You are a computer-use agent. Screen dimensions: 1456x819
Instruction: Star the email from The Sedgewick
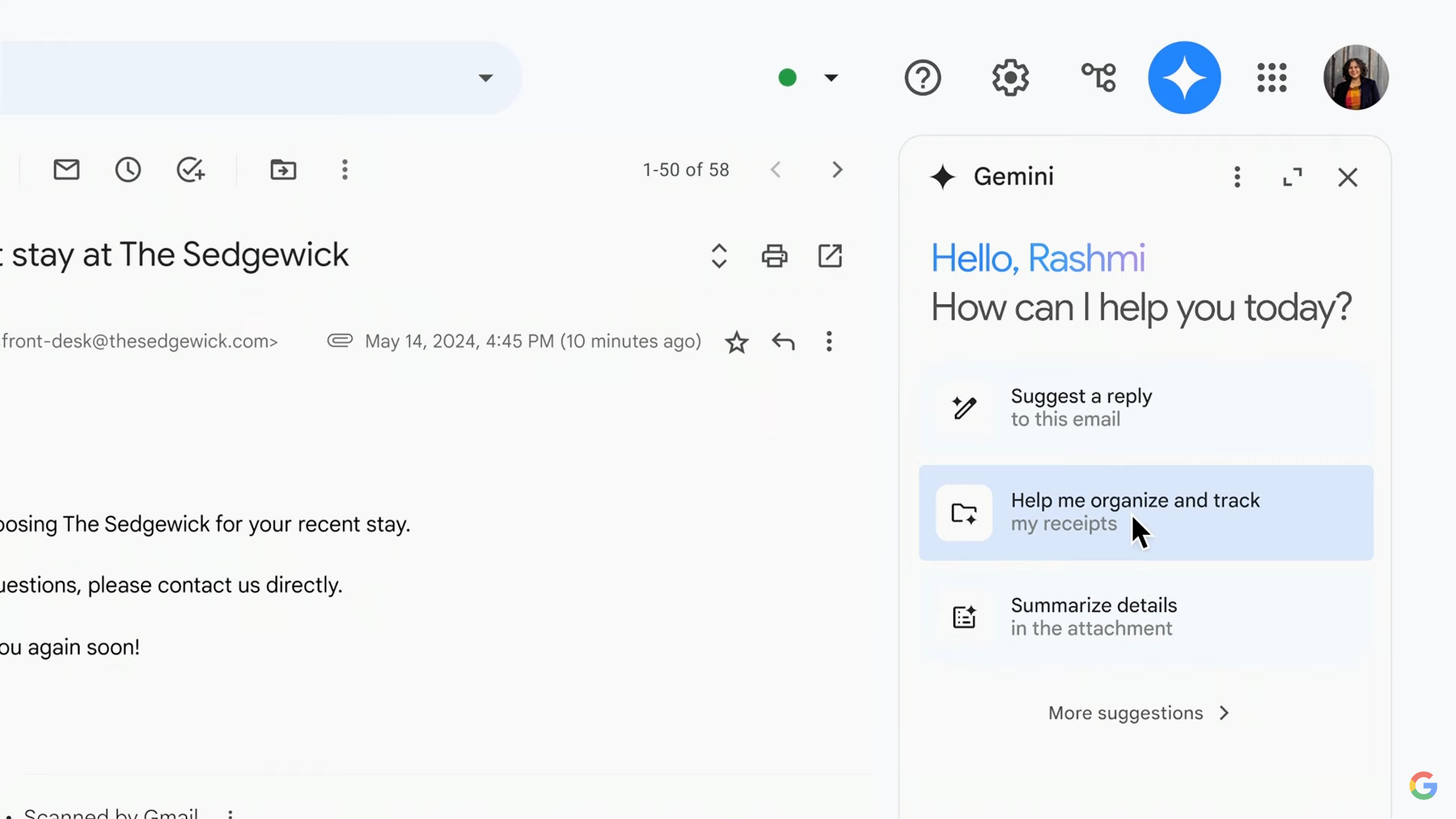click(x=736, y=342)
